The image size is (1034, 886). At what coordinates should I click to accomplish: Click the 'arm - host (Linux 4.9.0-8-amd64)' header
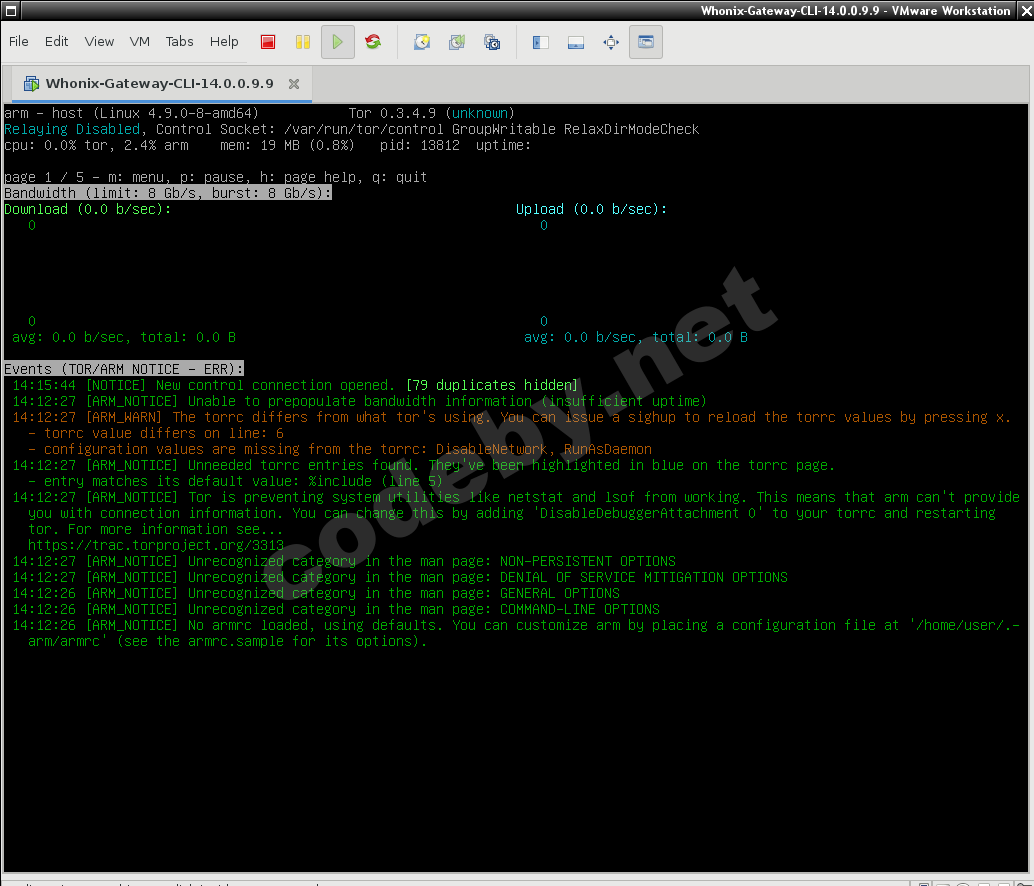click(131, 113)
